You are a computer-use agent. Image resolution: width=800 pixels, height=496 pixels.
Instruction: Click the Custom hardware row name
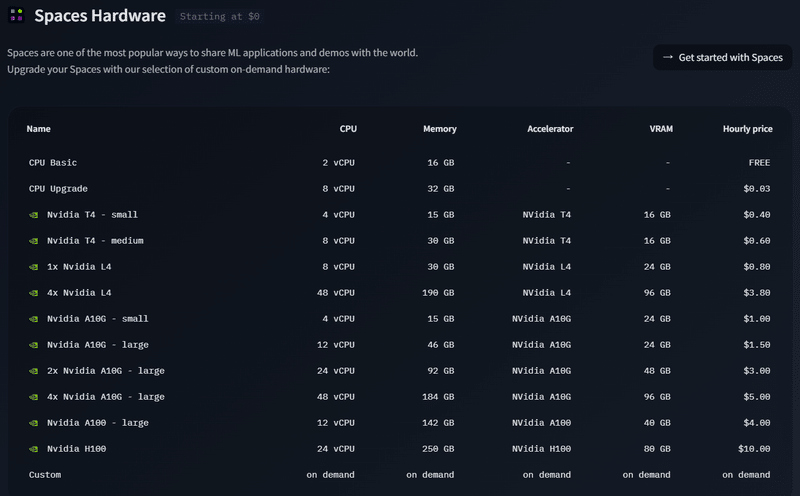45,475
